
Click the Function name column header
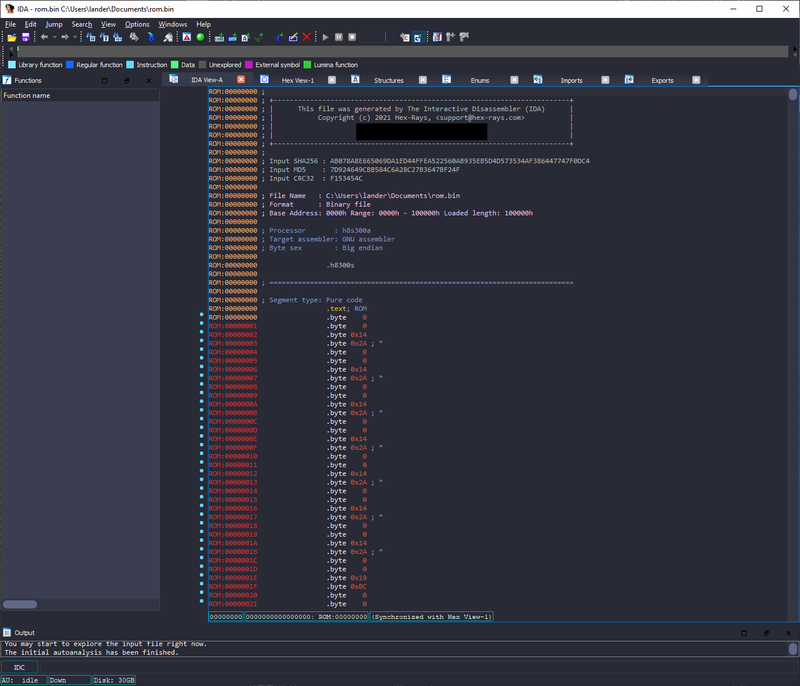(x=27, y=96)
